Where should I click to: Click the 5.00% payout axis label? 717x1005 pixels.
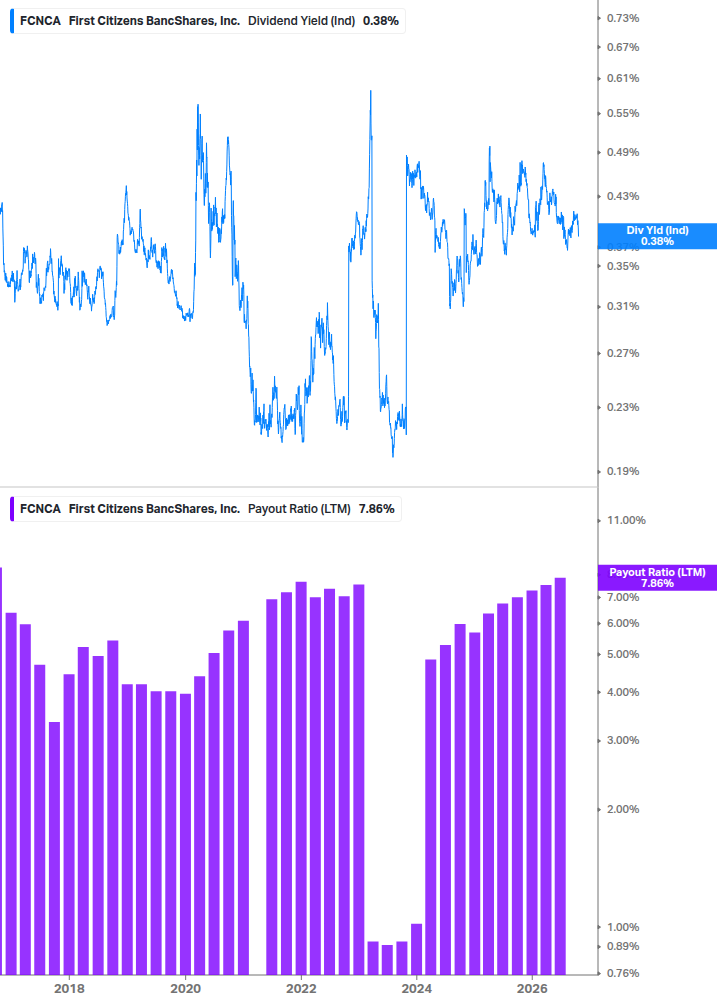[x=623, y=654]
